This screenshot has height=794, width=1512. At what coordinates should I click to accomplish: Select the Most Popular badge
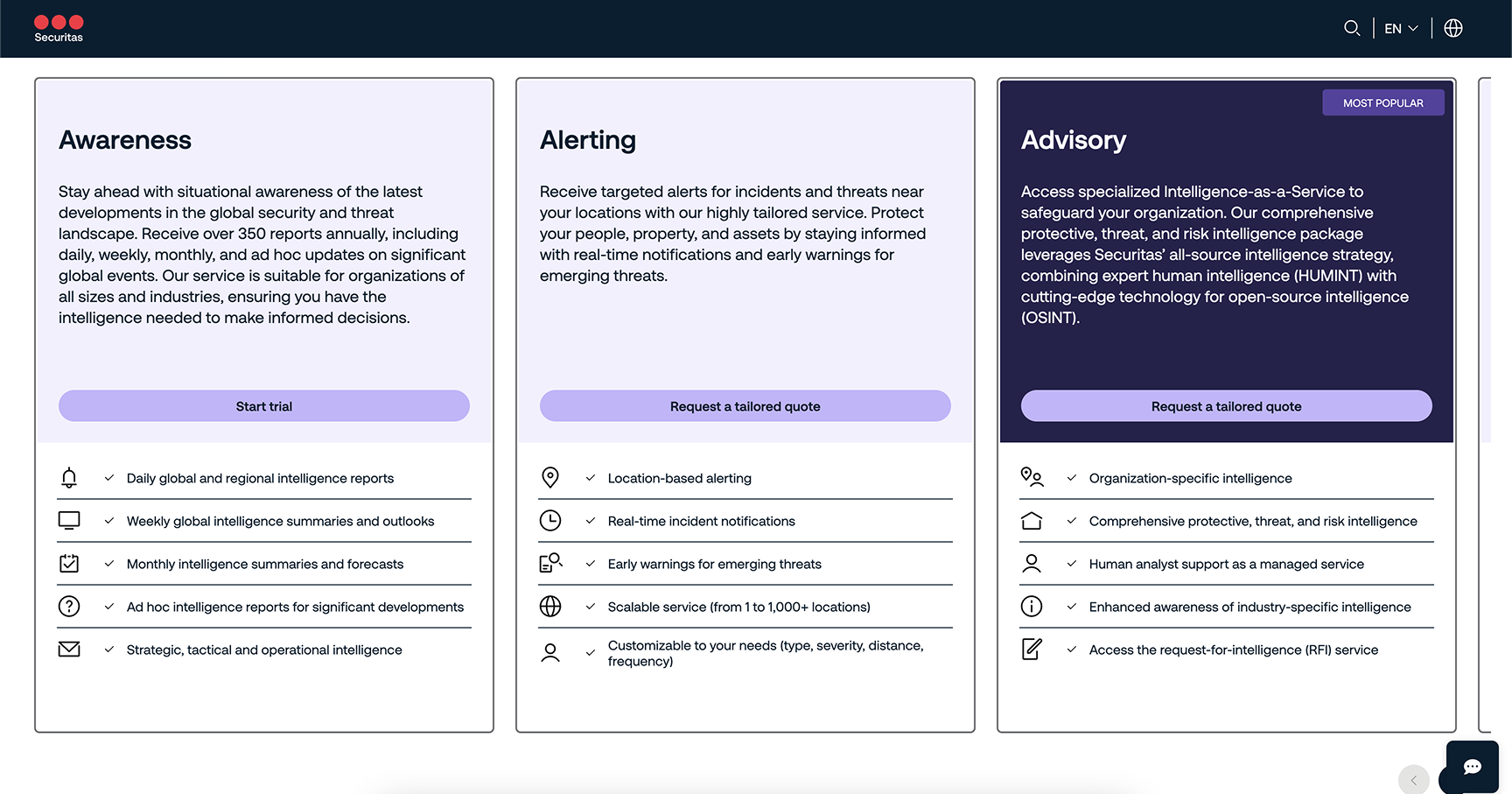(1382, 103)
